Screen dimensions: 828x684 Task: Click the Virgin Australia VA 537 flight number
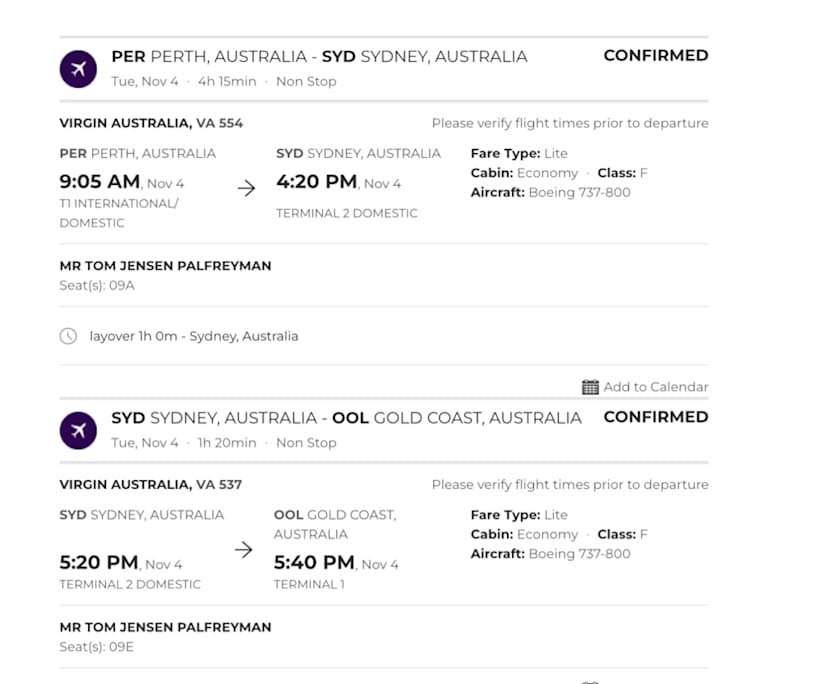tap(151, 484)
